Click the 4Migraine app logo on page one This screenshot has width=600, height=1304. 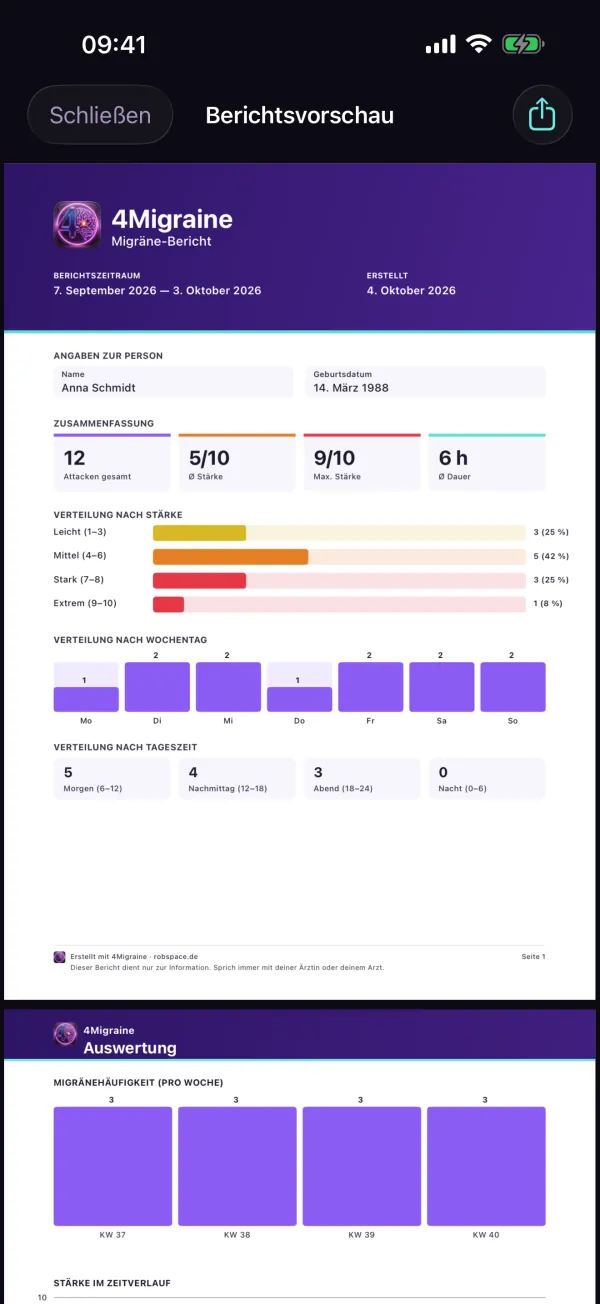click(77, 225)
